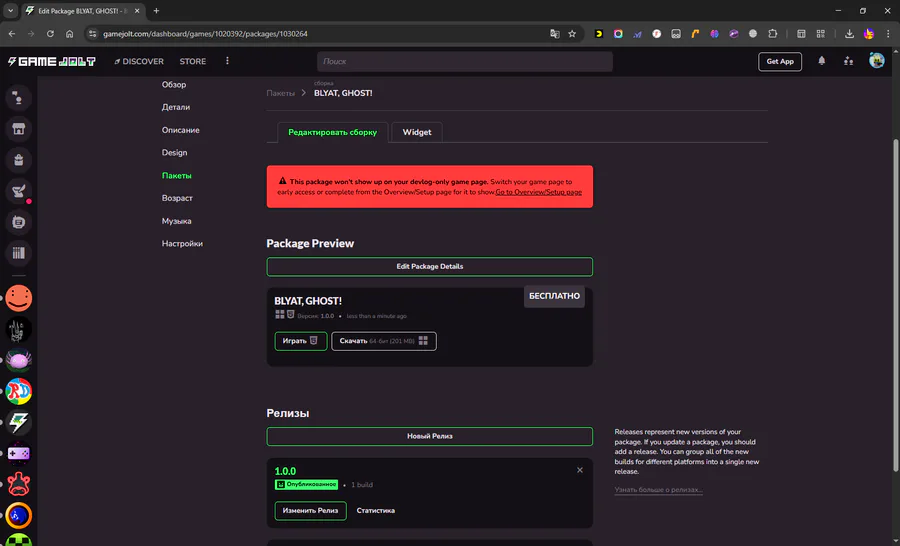Image resolution: width=900 pixels, height=546 pixels.
Task: Open the dark sketch artwork community icon
Action: (18, 330)
